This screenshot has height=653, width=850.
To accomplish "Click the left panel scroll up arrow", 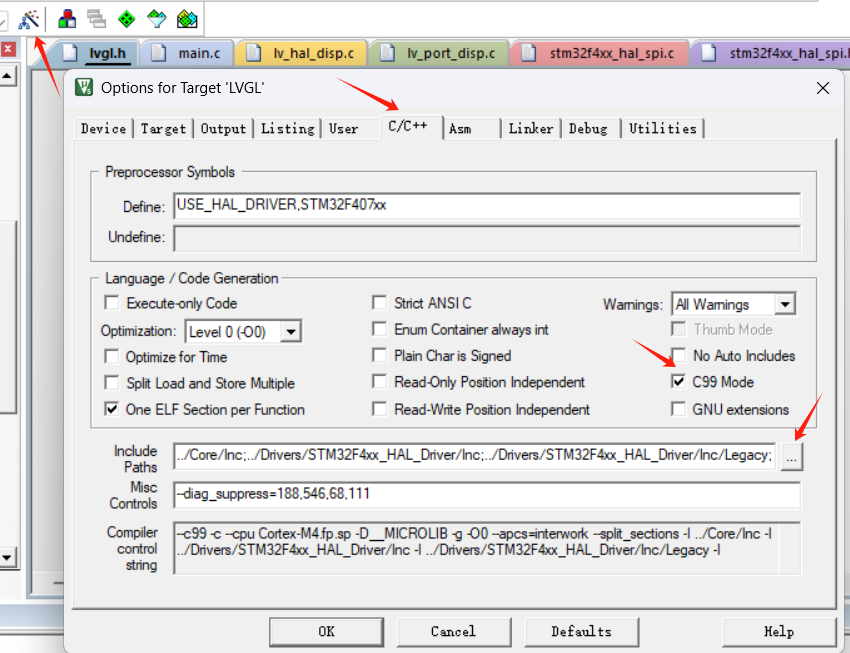I will tap(8, 75).
